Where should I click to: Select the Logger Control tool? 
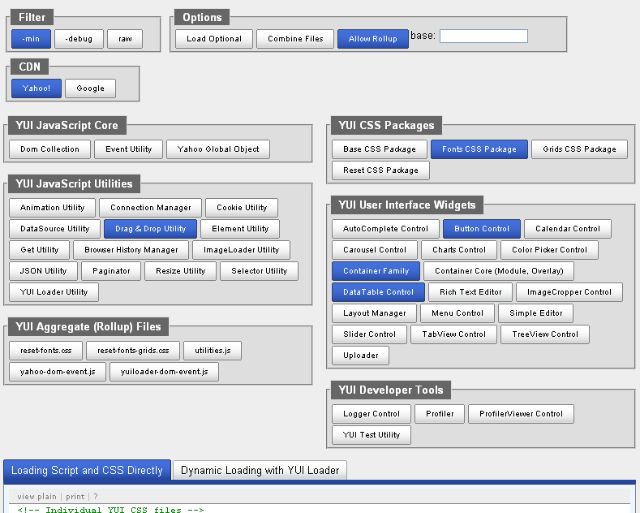click(371, 414)
